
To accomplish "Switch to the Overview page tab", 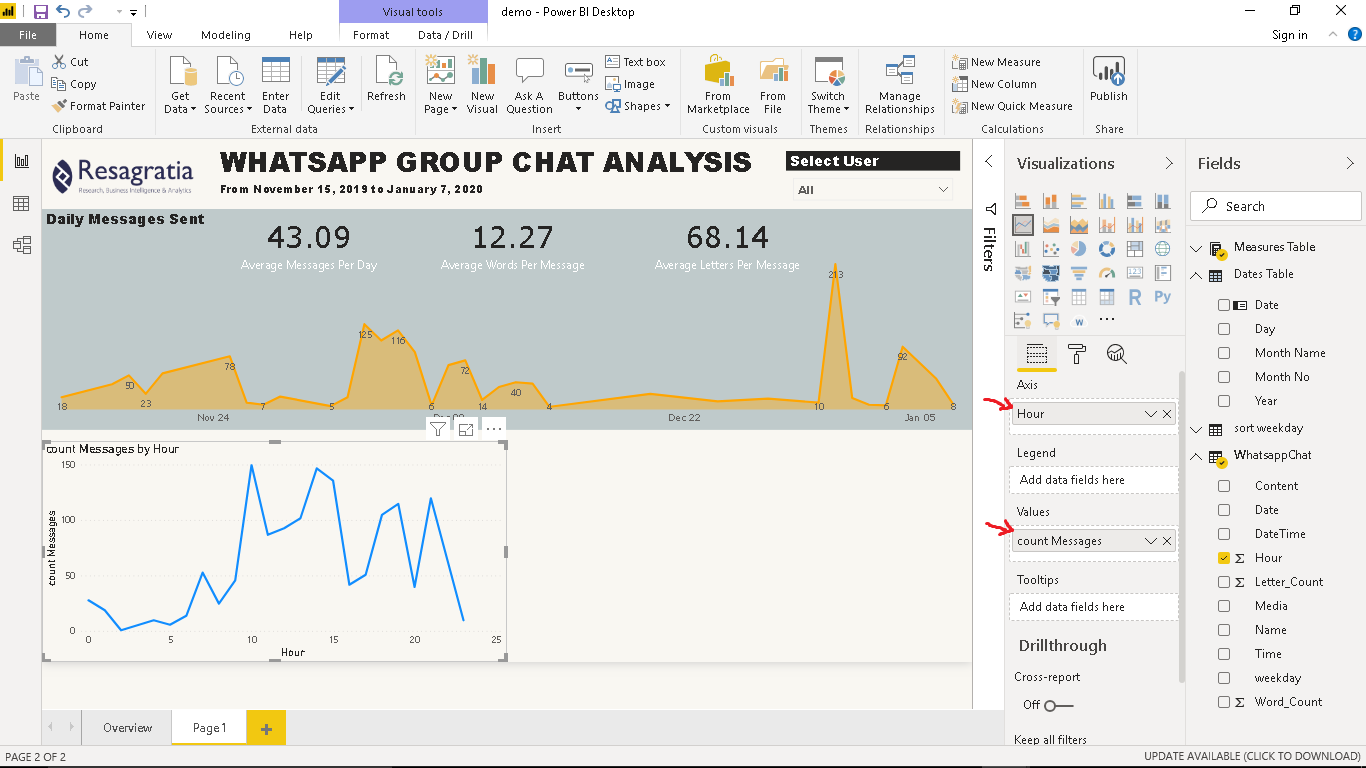I will pyautogui.click(x=126, y=728).
